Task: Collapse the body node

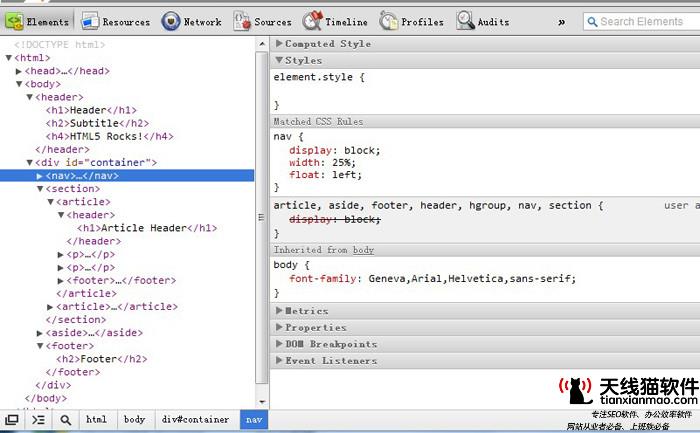Action: [19, 84]
